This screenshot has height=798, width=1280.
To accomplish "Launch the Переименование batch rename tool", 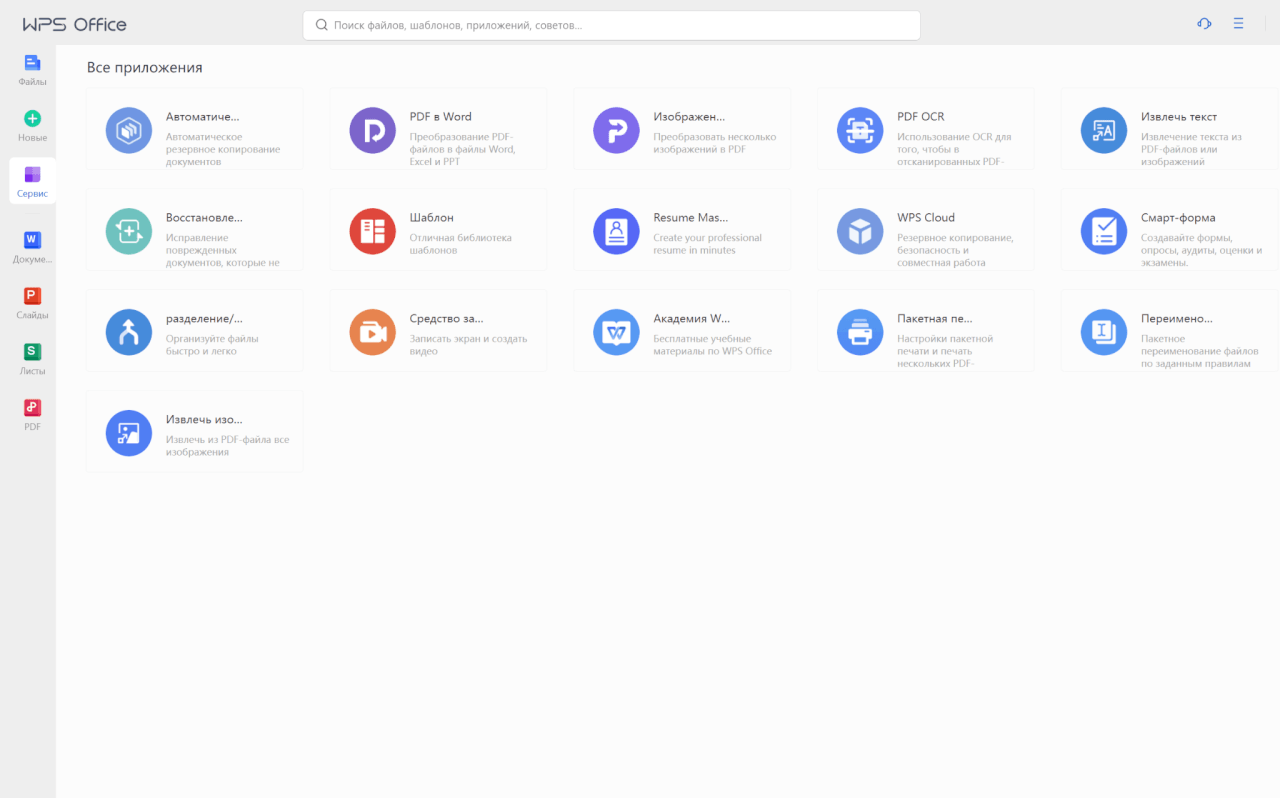I will click(1168, 330).
